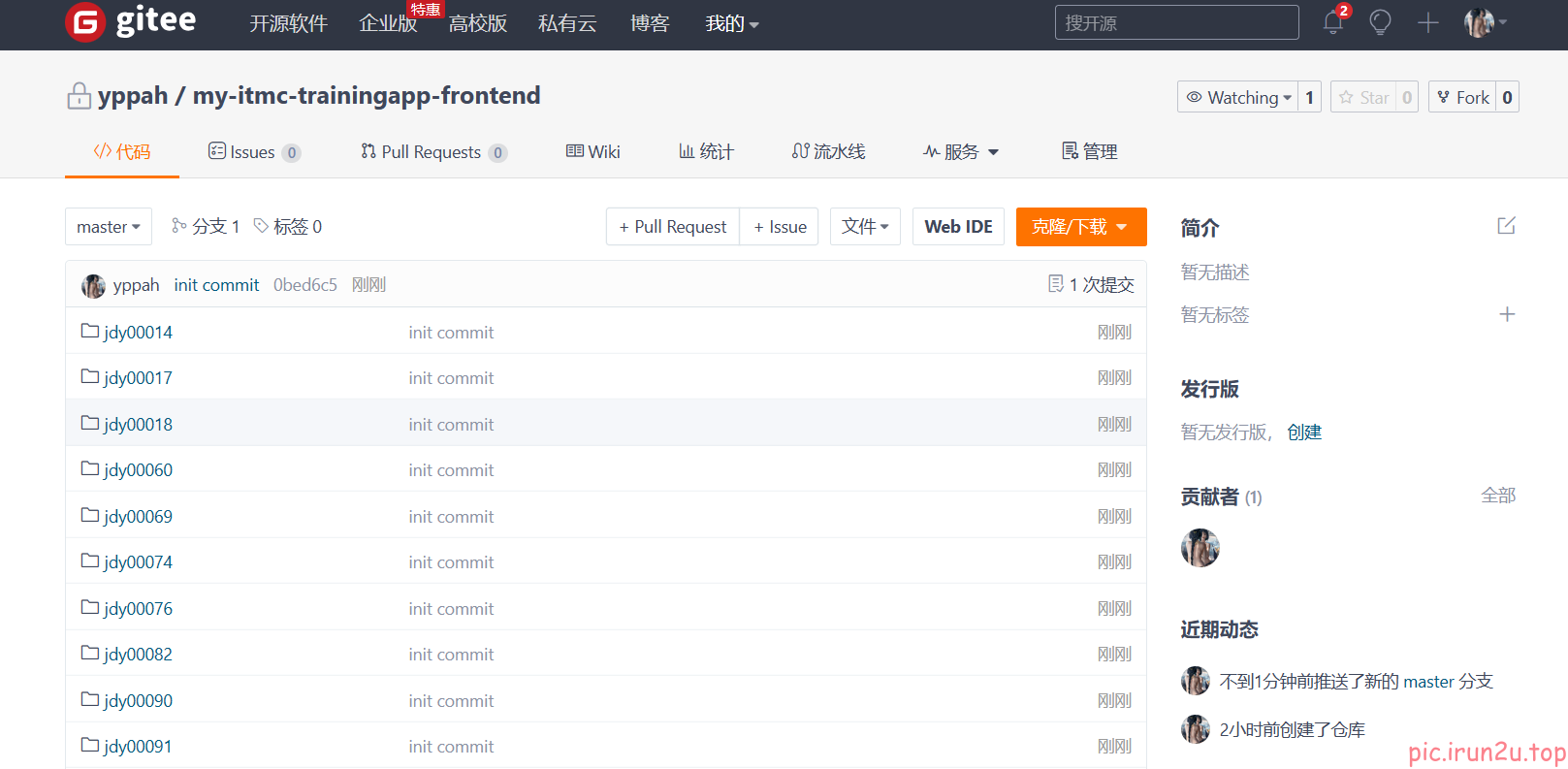Click the lightbulb tips icon

[1380, 22]
